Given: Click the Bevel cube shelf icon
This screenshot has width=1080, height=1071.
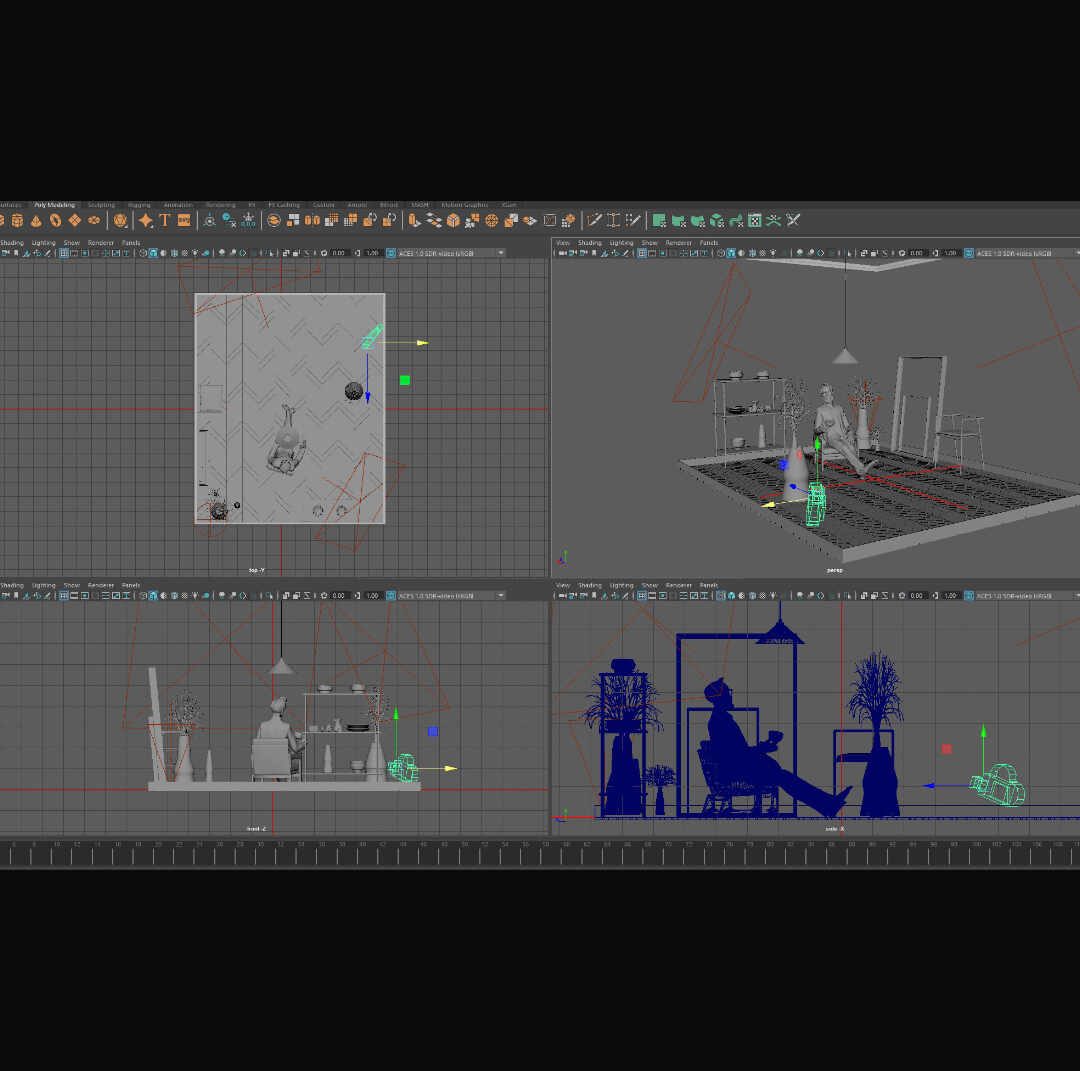Looking at the screenshot, I should 453,221.
